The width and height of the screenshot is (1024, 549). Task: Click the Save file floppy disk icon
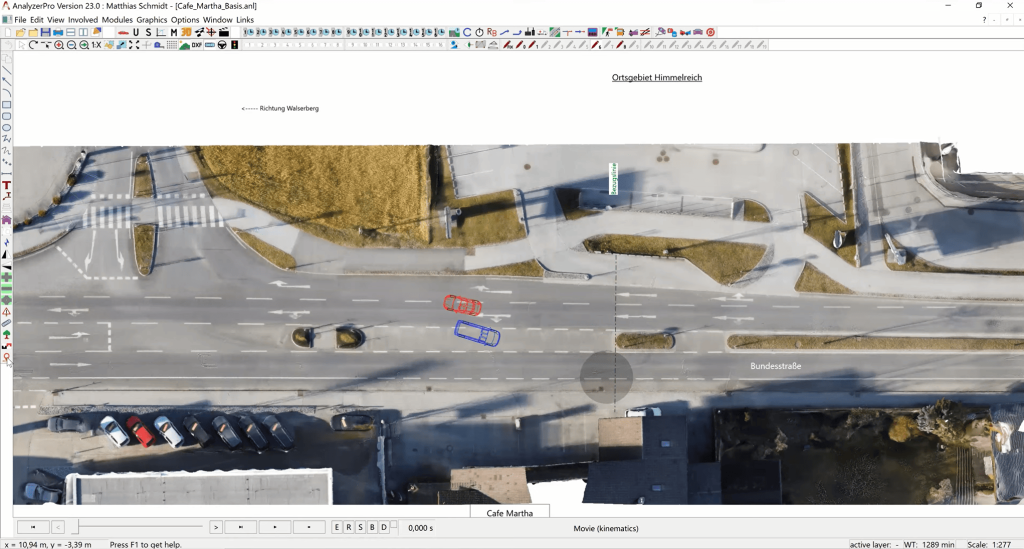46,33
